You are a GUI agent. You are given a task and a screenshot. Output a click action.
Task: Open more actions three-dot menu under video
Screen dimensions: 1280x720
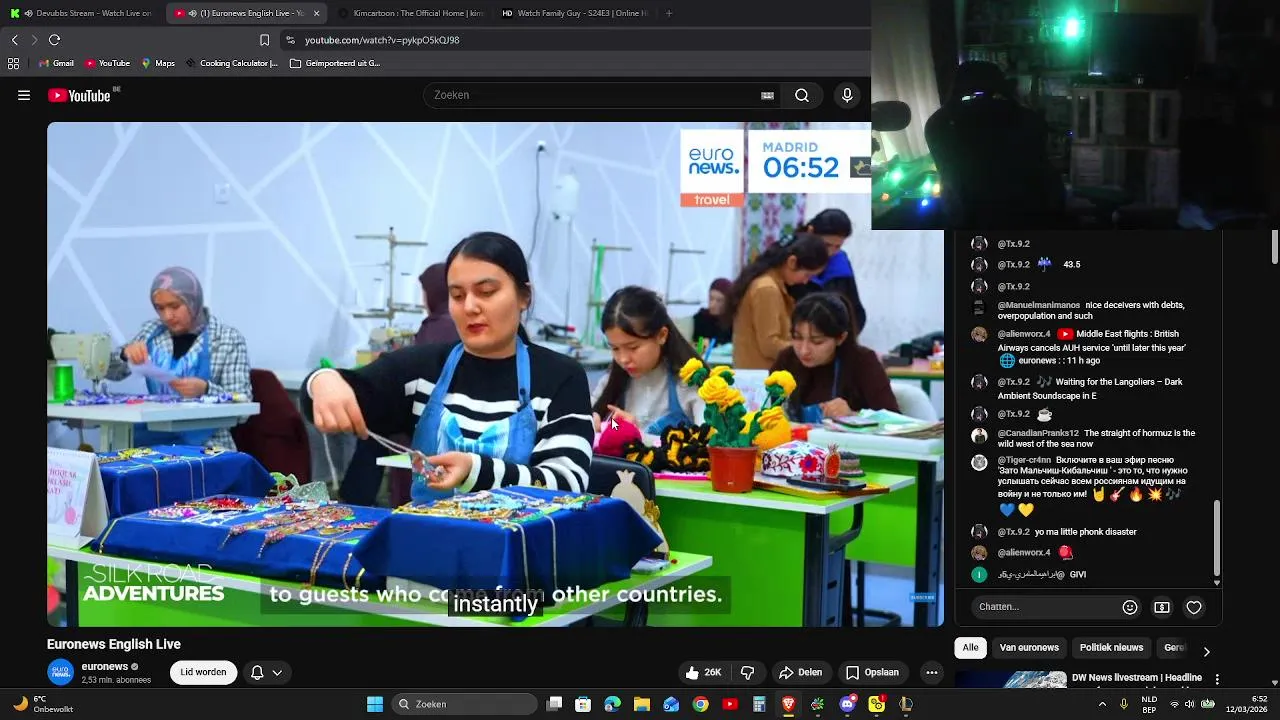932,673
